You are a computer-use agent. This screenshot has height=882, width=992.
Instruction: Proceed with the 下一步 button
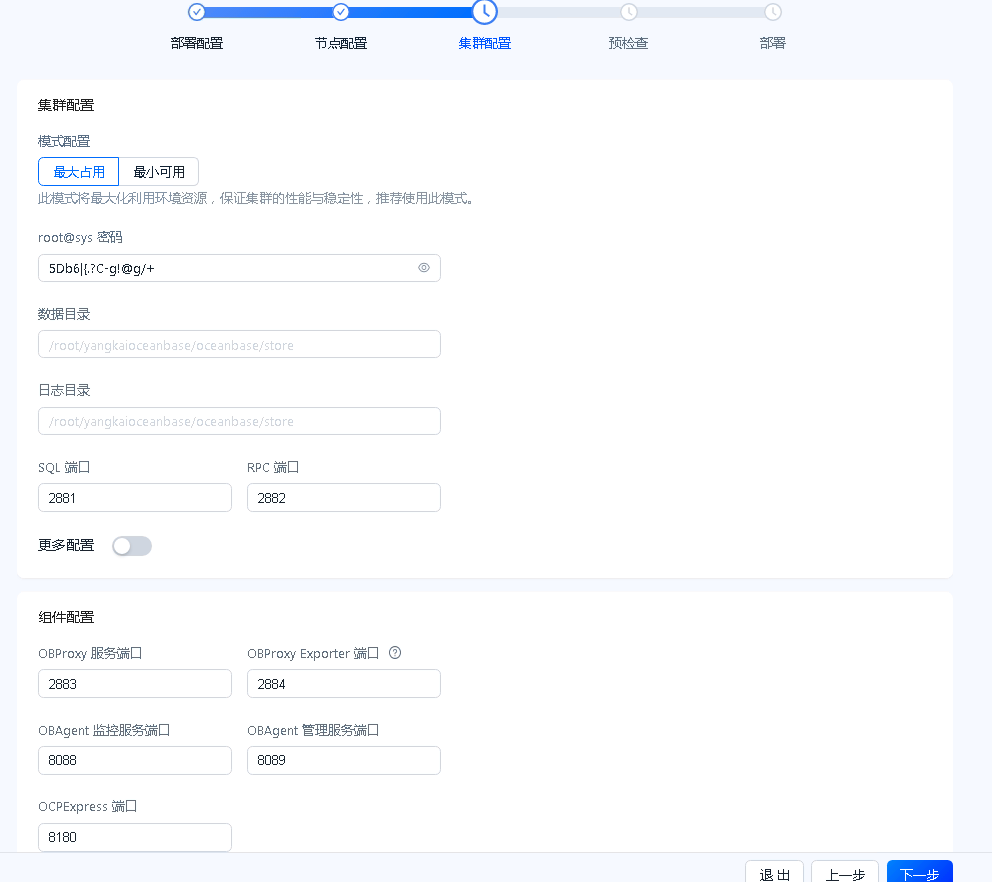919,873
